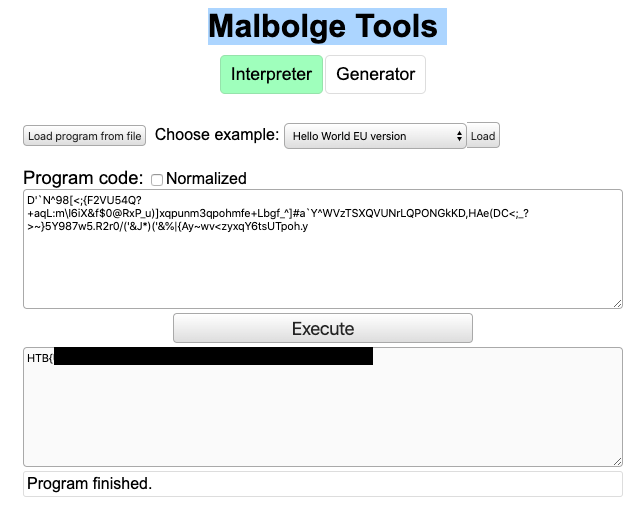The width and height of the screenshot is (641, 509).
Task: Click the Normalized label text
Action: (x=205, y=179)
